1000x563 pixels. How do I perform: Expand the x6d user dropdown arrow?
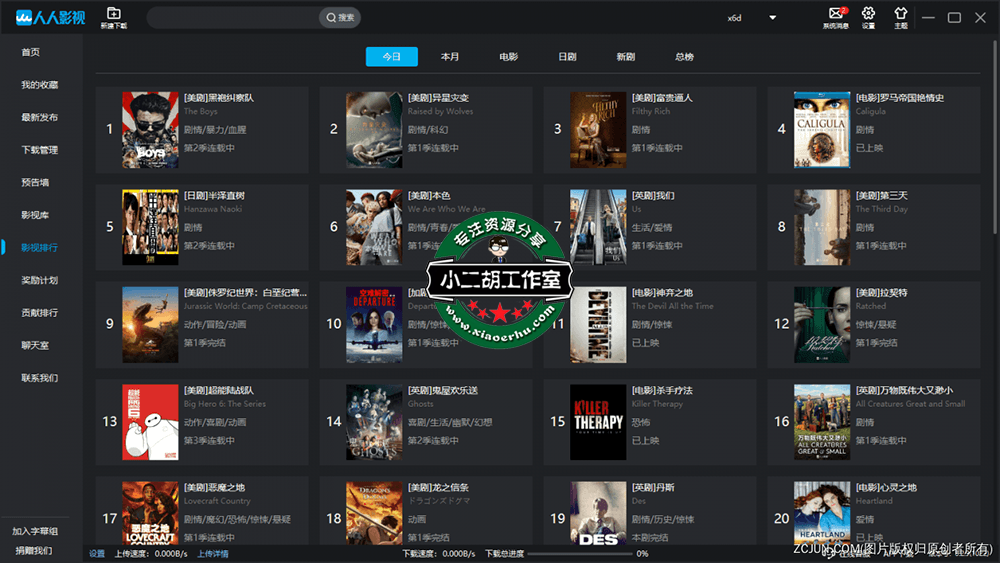click(x=772, y=18)
